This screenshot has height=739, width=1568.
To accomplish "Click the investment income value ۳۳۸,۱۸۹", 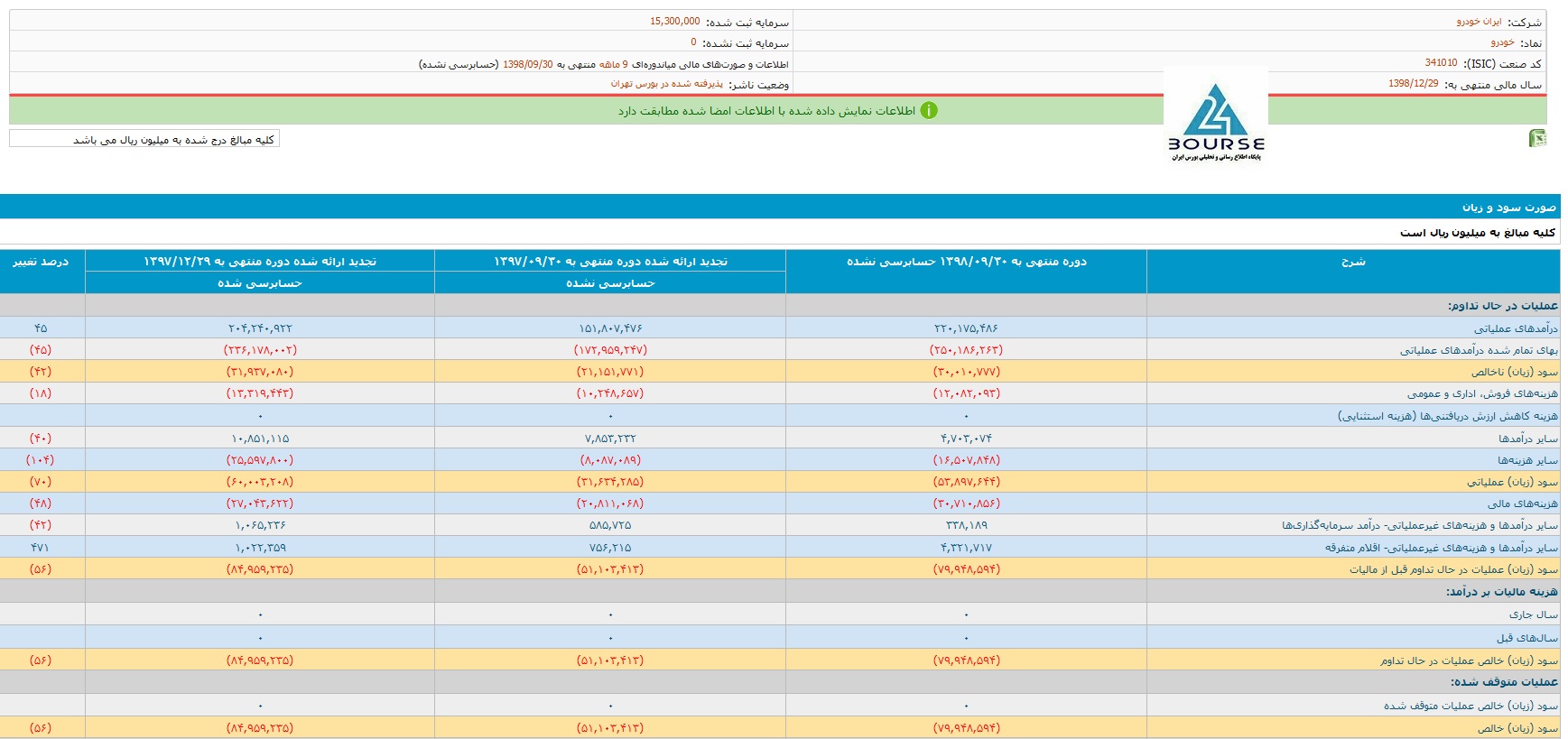I will [966, 525].
